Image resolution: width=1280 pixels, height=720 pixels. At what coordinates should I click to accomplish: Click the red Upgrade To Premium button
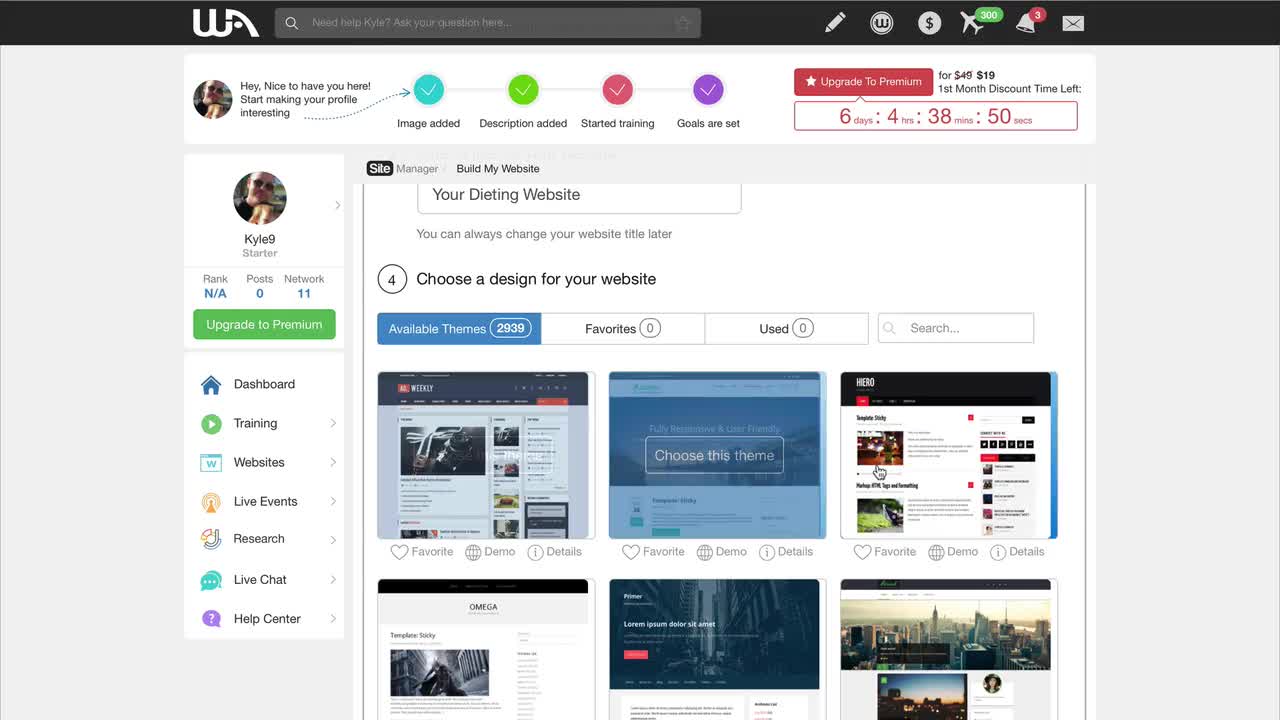[864, 82]
